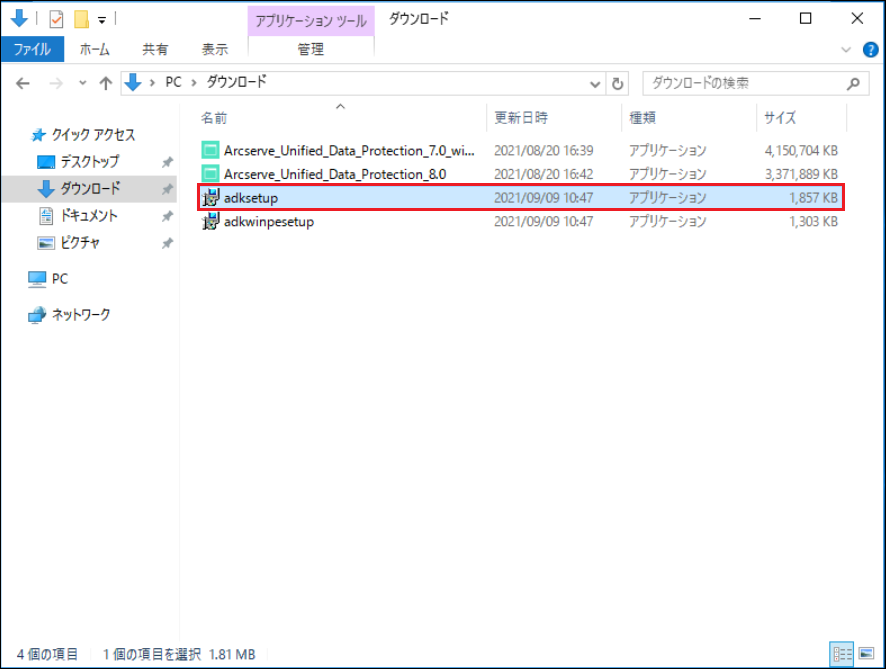Sort by the 名前 column header

point(214,118)
